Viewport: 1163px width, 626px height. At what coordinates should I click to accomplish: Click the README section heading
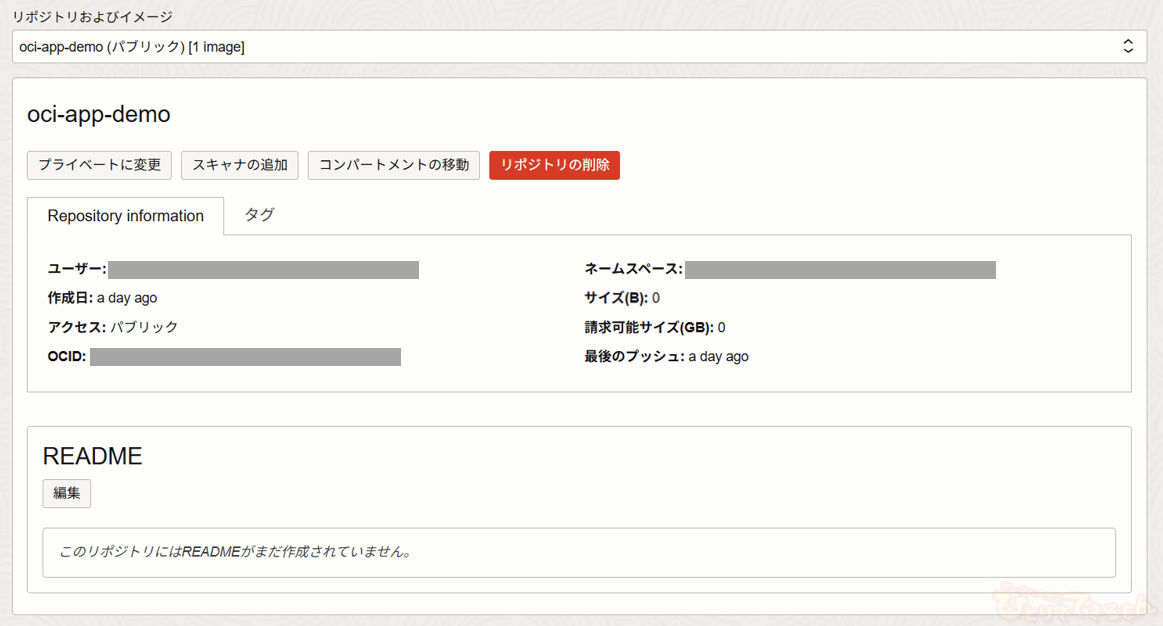(x=92, y=457)
